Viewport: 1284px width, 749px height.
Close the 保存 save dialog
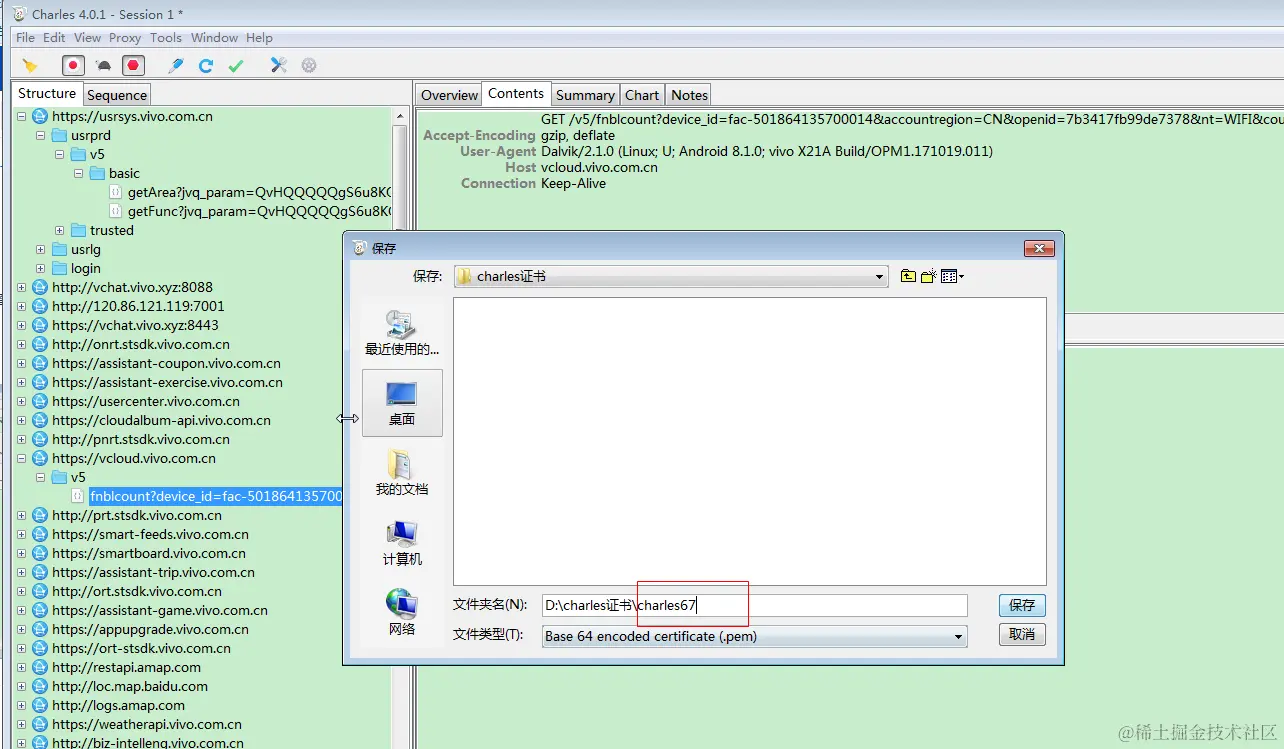[1040, 248]
